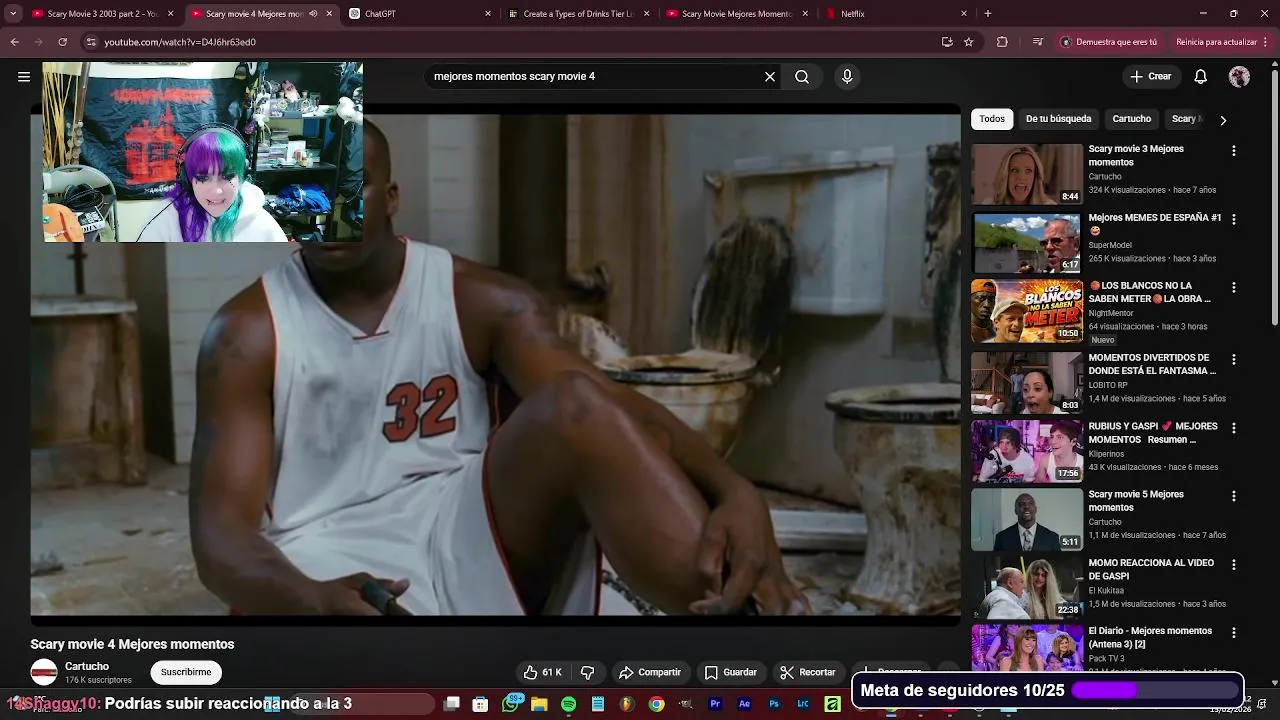The width and height of the screenshot is (1280, 720).
Task: Open Lightroom Classic from the taskbar
Action: tap(803, 704)
